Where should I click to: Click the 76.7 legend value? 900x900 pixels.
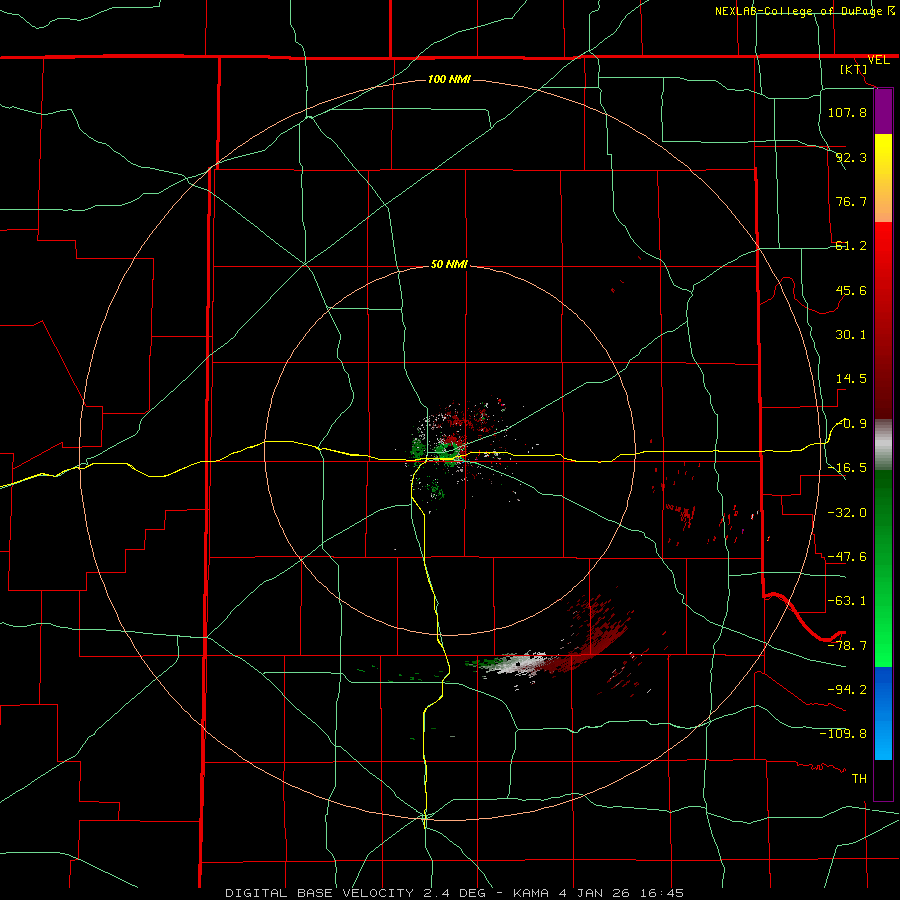coord(851,201)
